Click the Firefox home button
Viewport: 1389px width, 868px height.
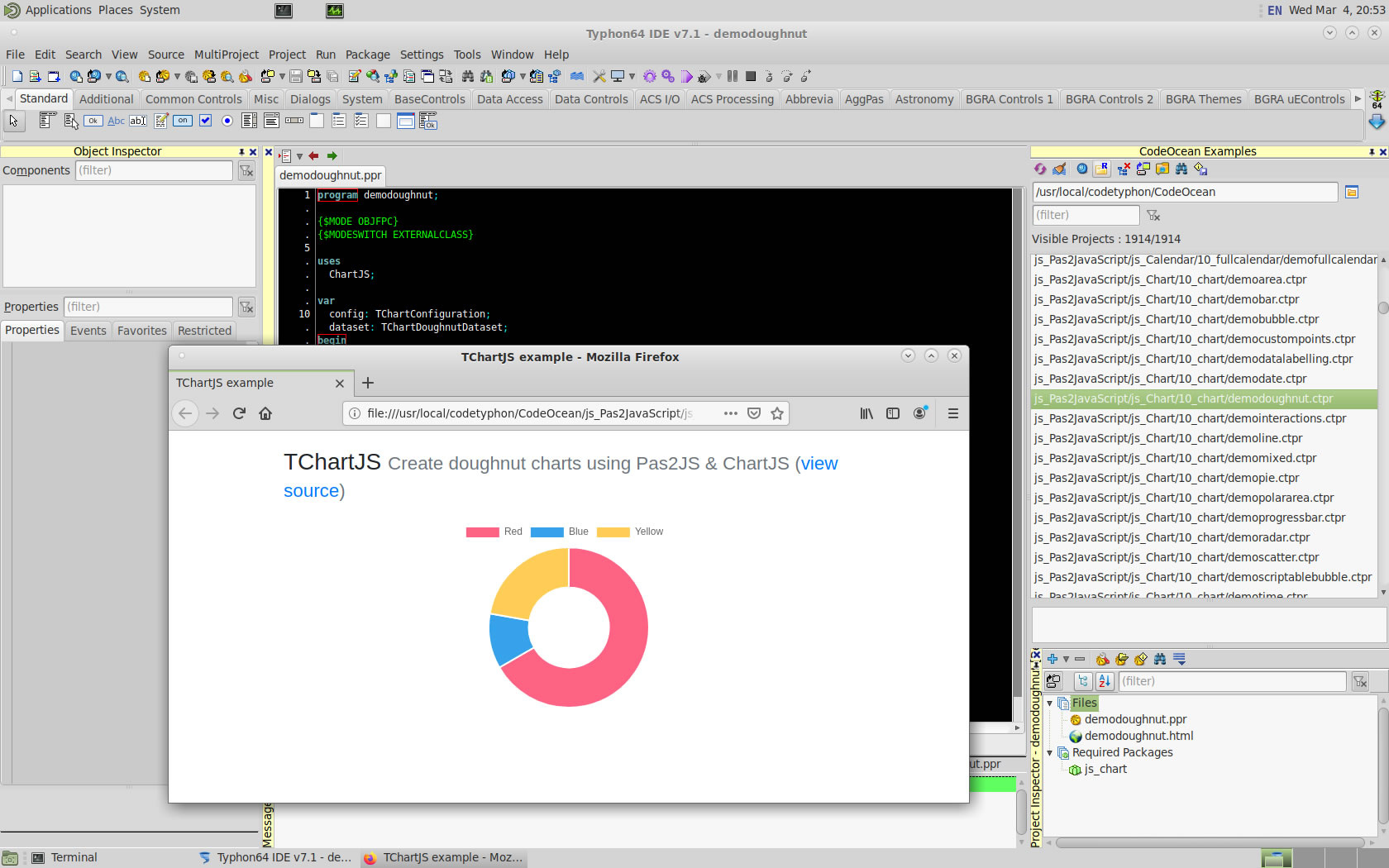pos(265,413)
